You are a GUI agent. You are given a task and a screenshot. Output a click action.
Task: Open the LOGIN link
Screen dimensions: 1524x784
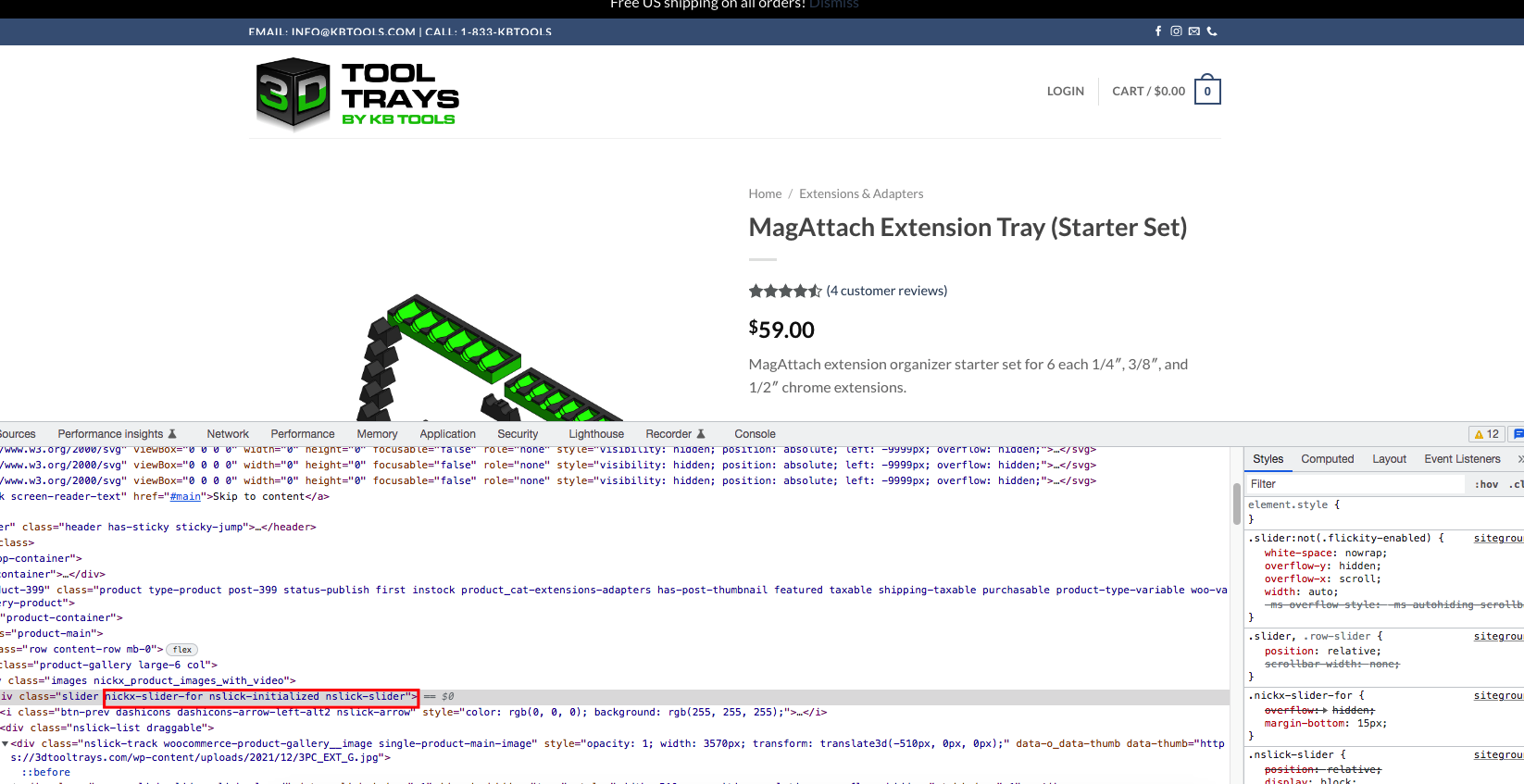pos(1066,91)
